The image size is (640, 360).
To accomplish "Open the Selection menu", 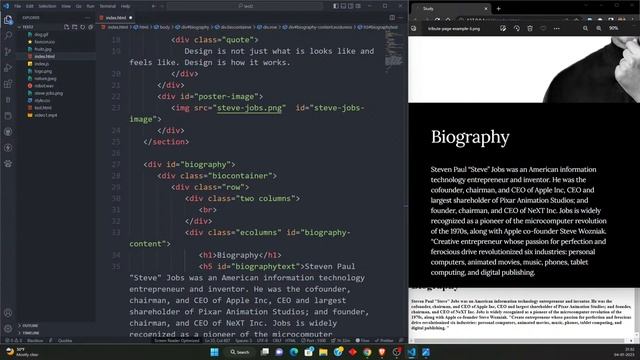I will click(47, 6).
